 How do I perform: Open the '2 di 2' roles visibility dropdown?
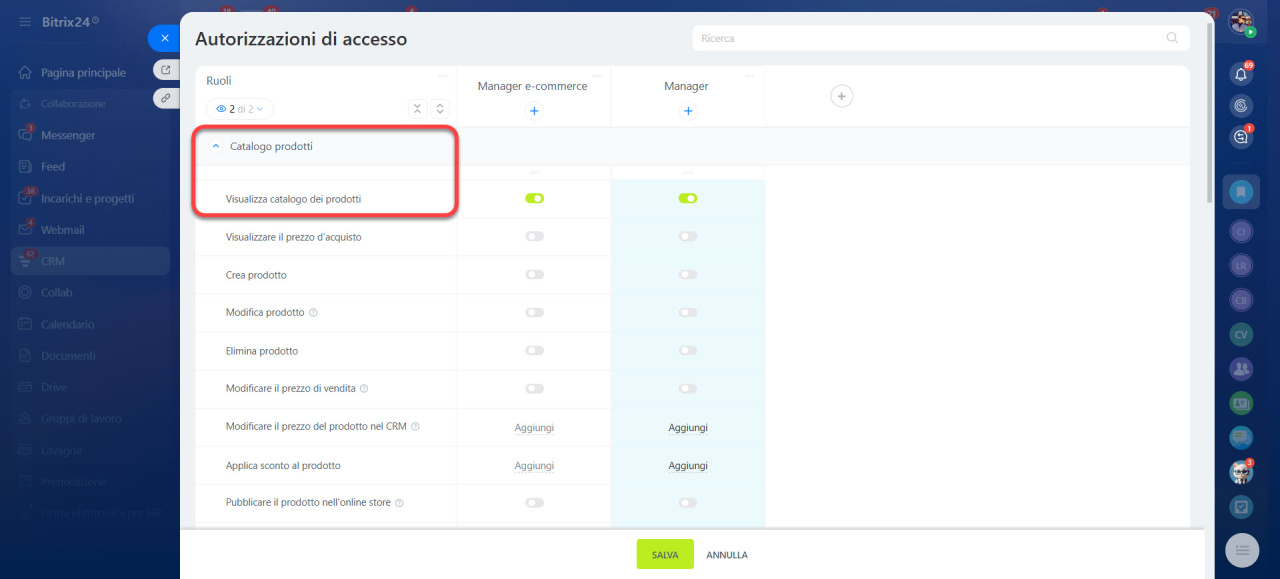coord(240,109)
